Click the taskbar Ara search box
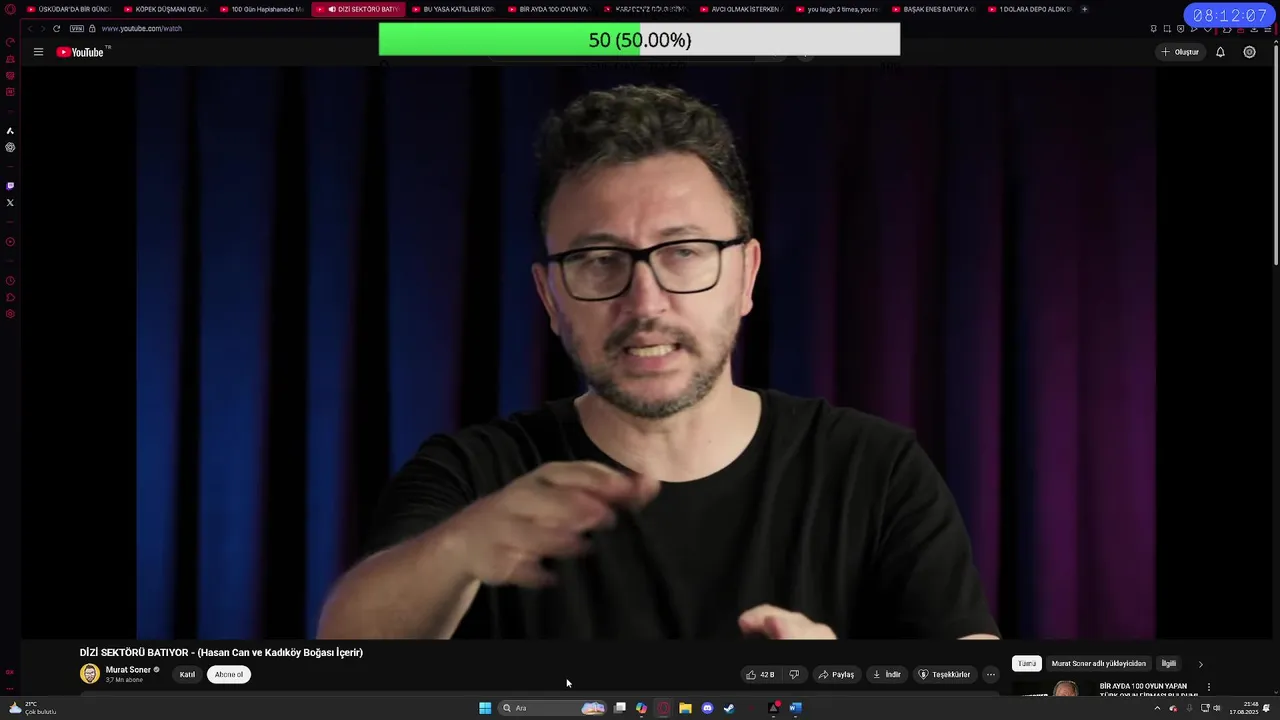The image size is (1280, 720). click(553, 708)
